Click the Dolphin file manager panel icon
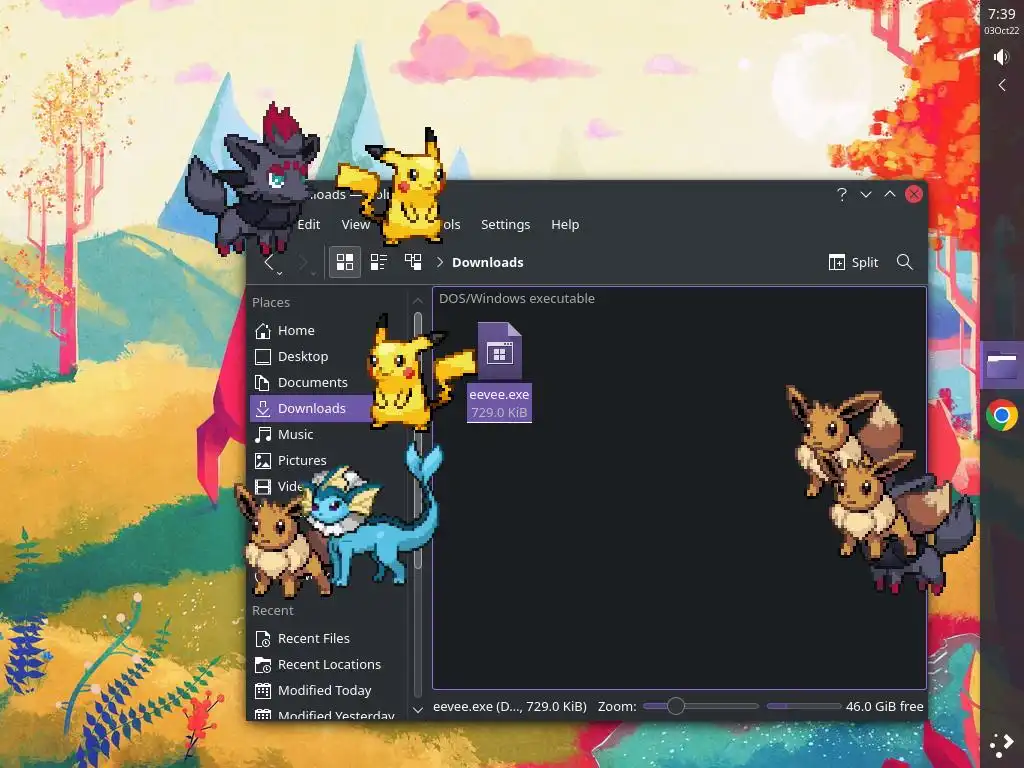Screen dimensions: 1024x768 [1002, 364]
